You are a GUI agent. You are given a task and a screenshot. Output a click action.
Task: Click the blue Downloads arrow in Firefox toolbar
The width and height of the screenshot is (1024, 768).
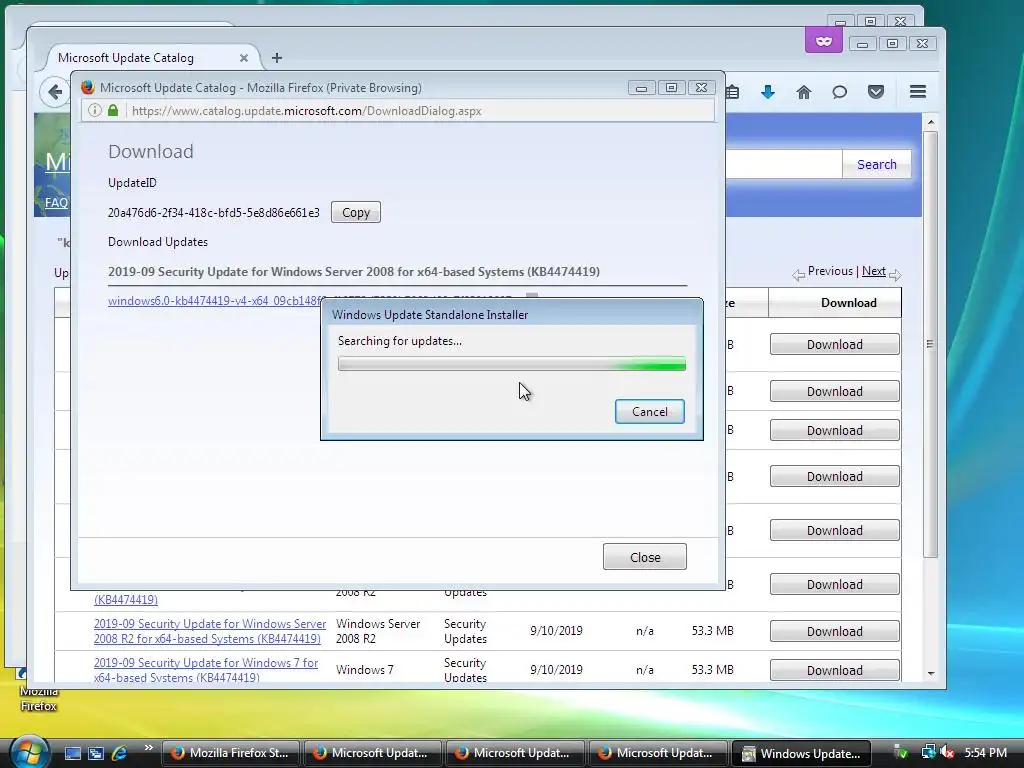coord(768,92)
